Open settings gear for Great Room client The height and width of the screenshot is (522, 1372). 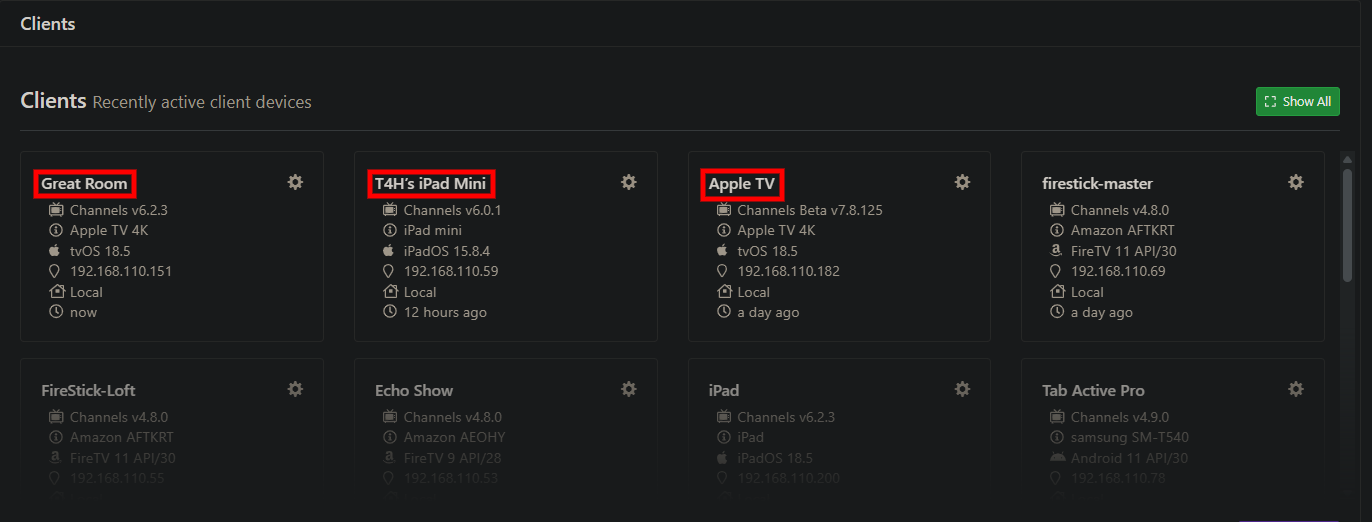pyautogui.click(x=295, y=182)
